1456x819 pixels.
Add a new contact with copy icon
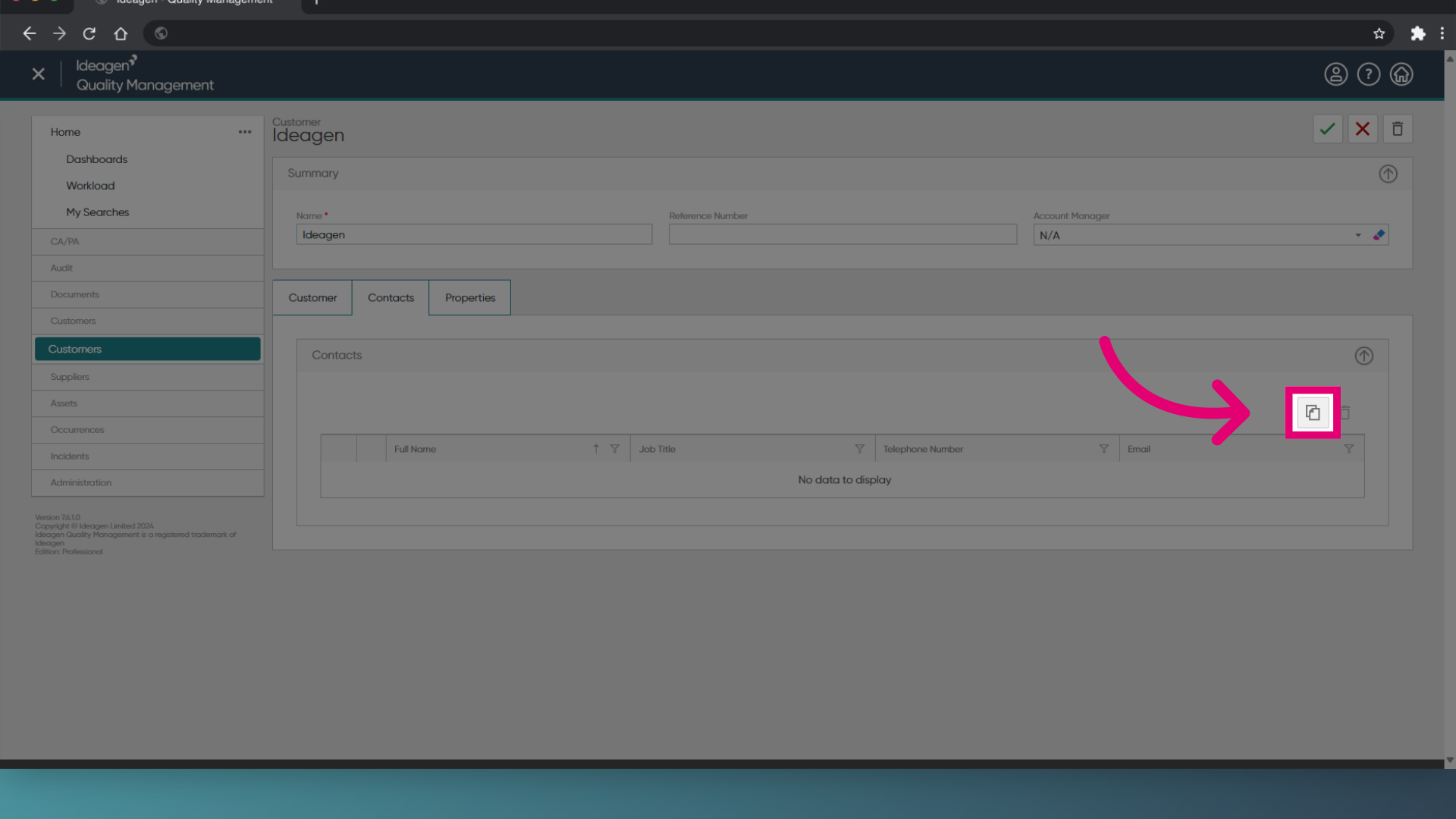[1313, 413]
